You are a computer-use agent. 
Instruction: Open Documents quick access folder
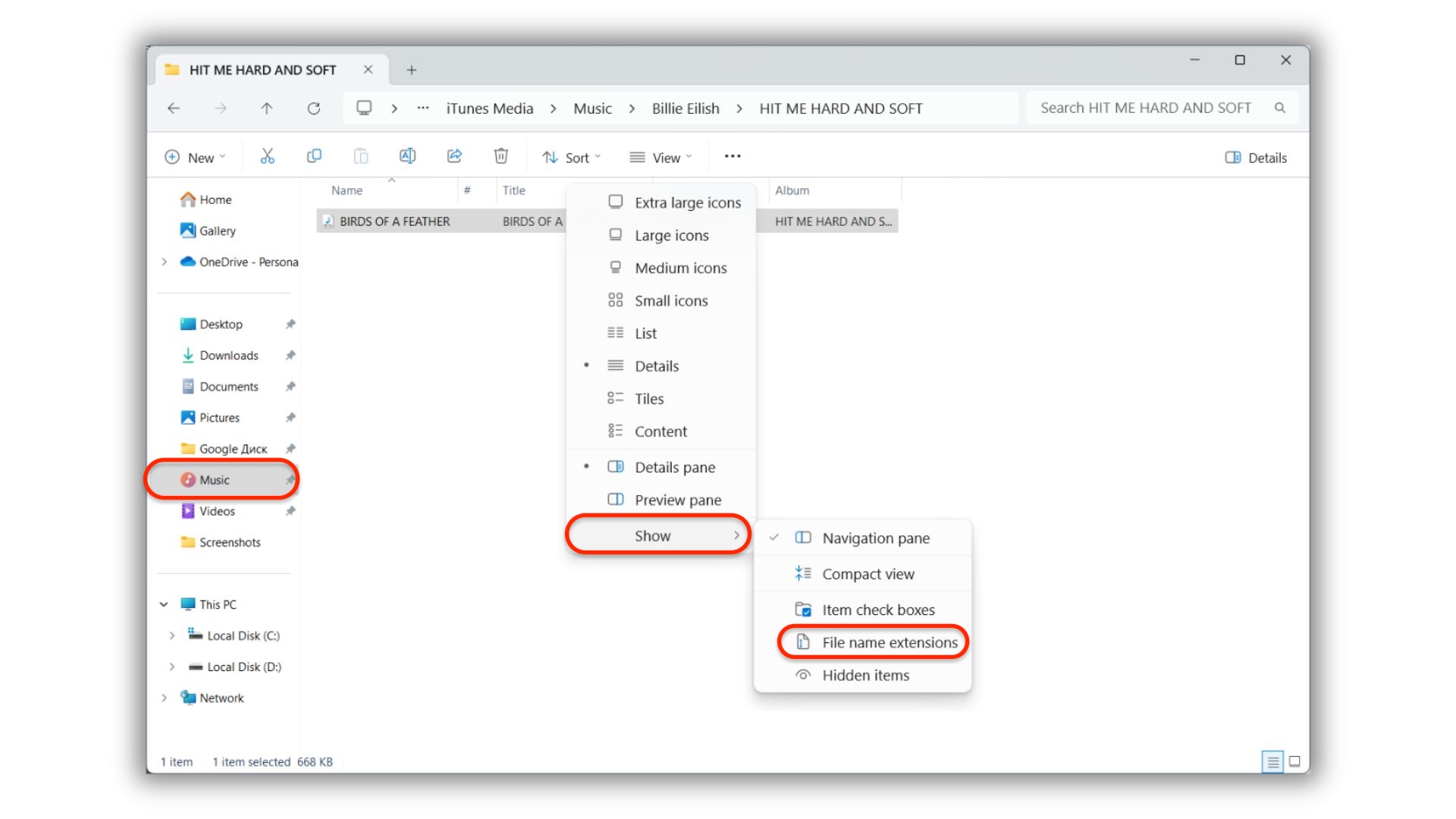click(x=228, y=386)
